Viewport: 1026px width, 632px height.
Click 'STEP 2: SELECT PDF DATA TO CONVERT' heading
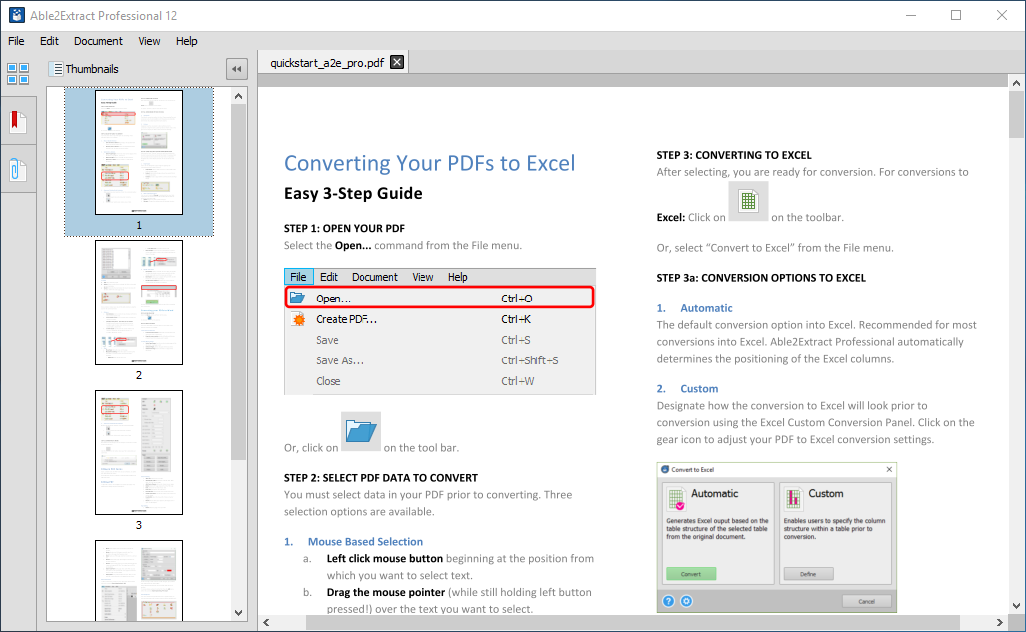[x=381, y=478]
